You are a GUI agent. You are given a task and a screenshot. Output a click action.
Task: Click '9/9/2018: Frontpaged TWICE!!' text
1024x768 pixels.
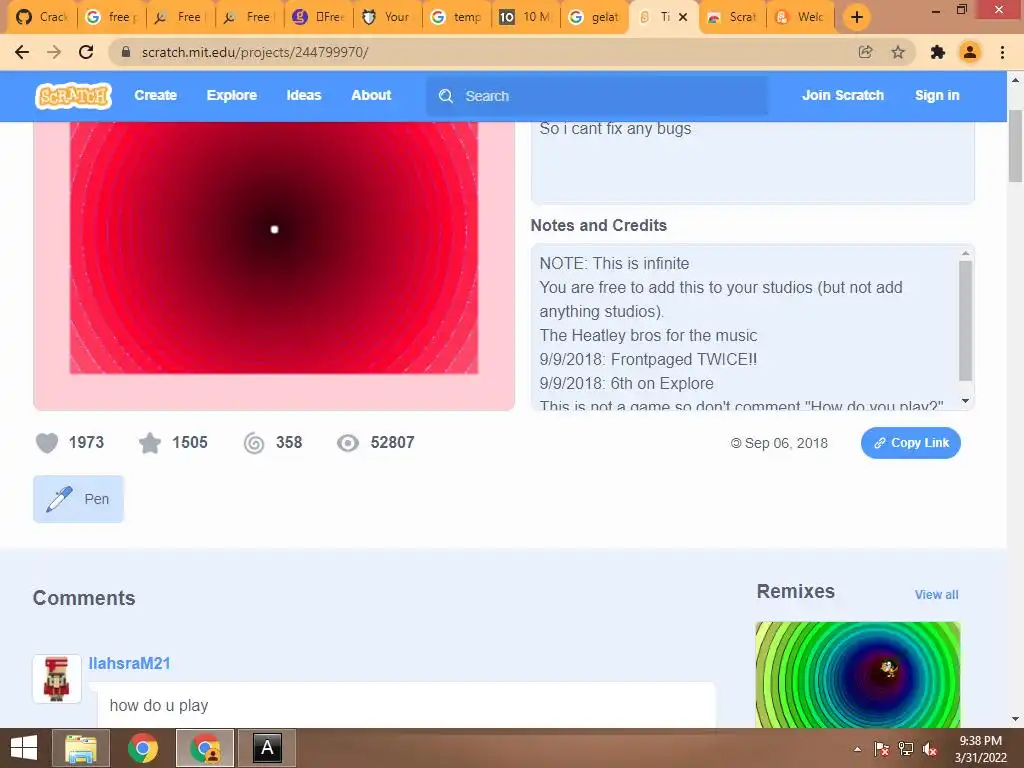[x=648, y=359]
